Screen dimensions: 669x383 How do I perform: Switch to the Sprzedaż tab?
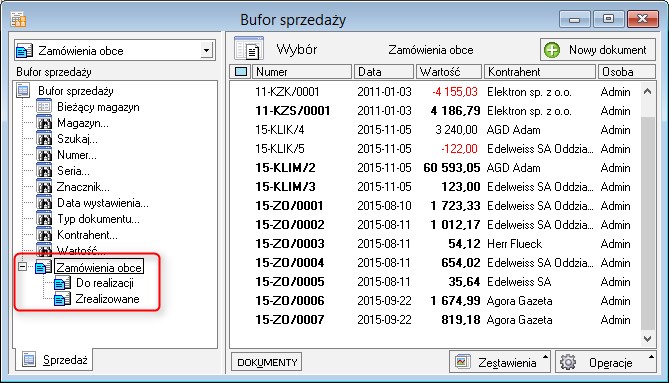54,360
